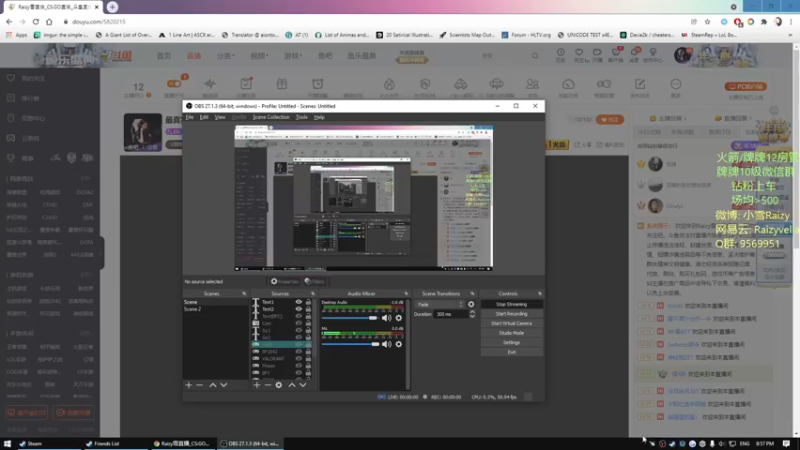This screenshot has width=800, height=450.
Task: Click Douyu search magnifier icon
Action: 535,56
